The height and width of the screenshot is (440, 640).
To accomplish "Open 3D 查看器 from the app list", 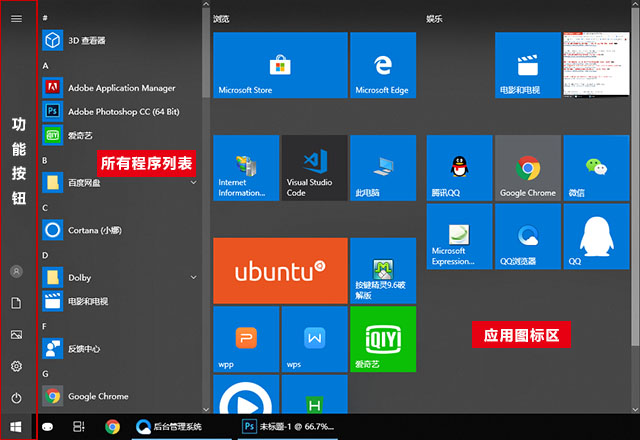I will pyautogui.click(x=122, y=40).
